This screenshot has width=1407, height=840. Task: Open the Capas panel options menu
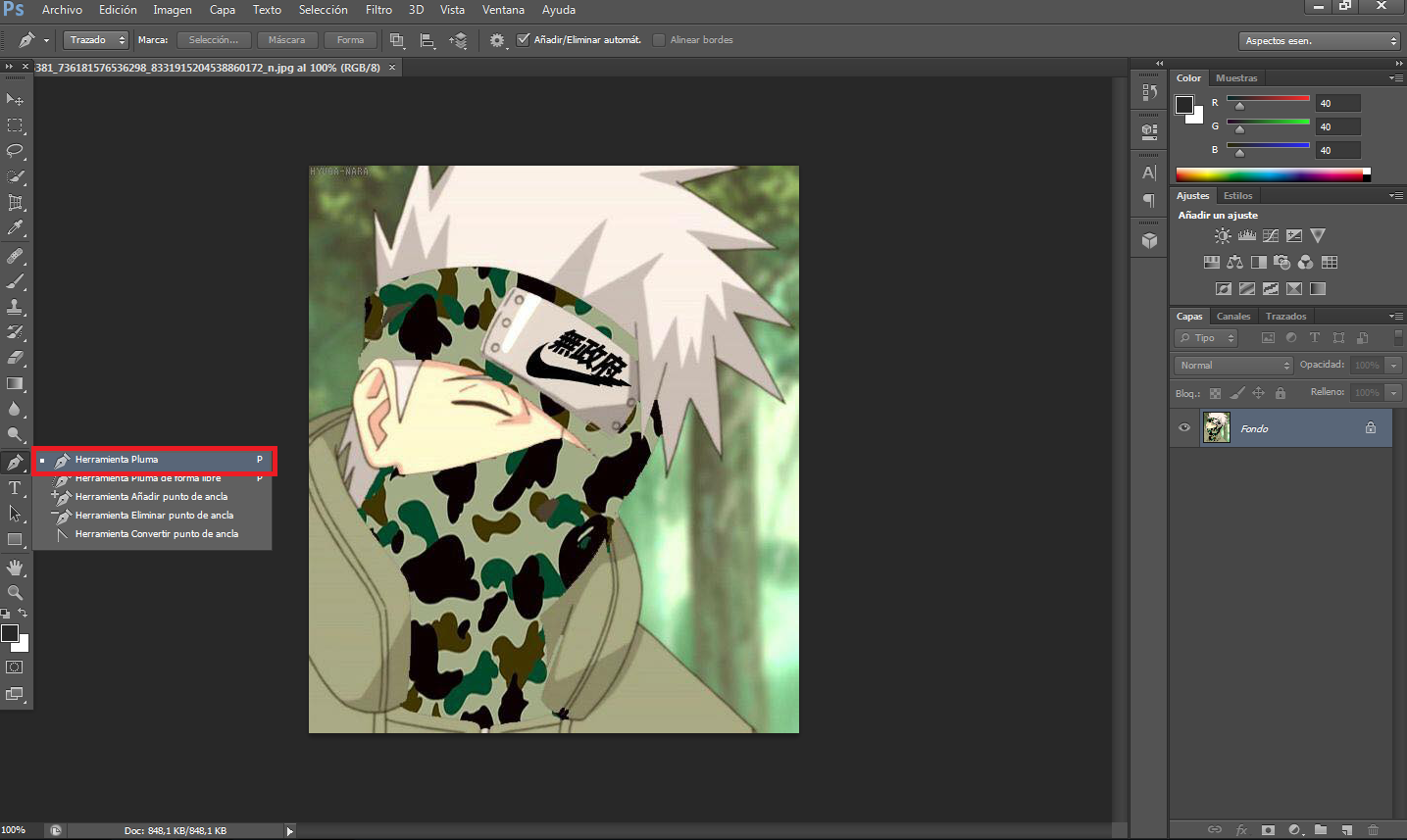(x=1396, y=316)
